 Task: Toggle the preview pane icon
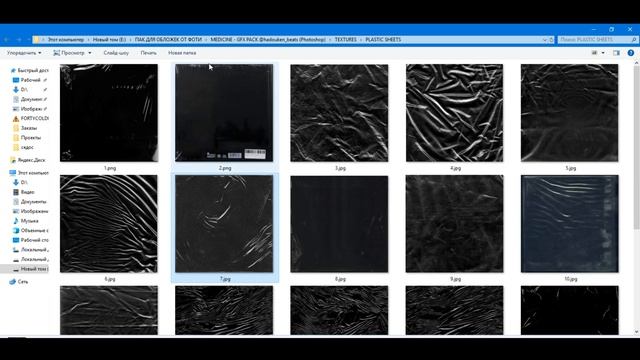point(616,53)
